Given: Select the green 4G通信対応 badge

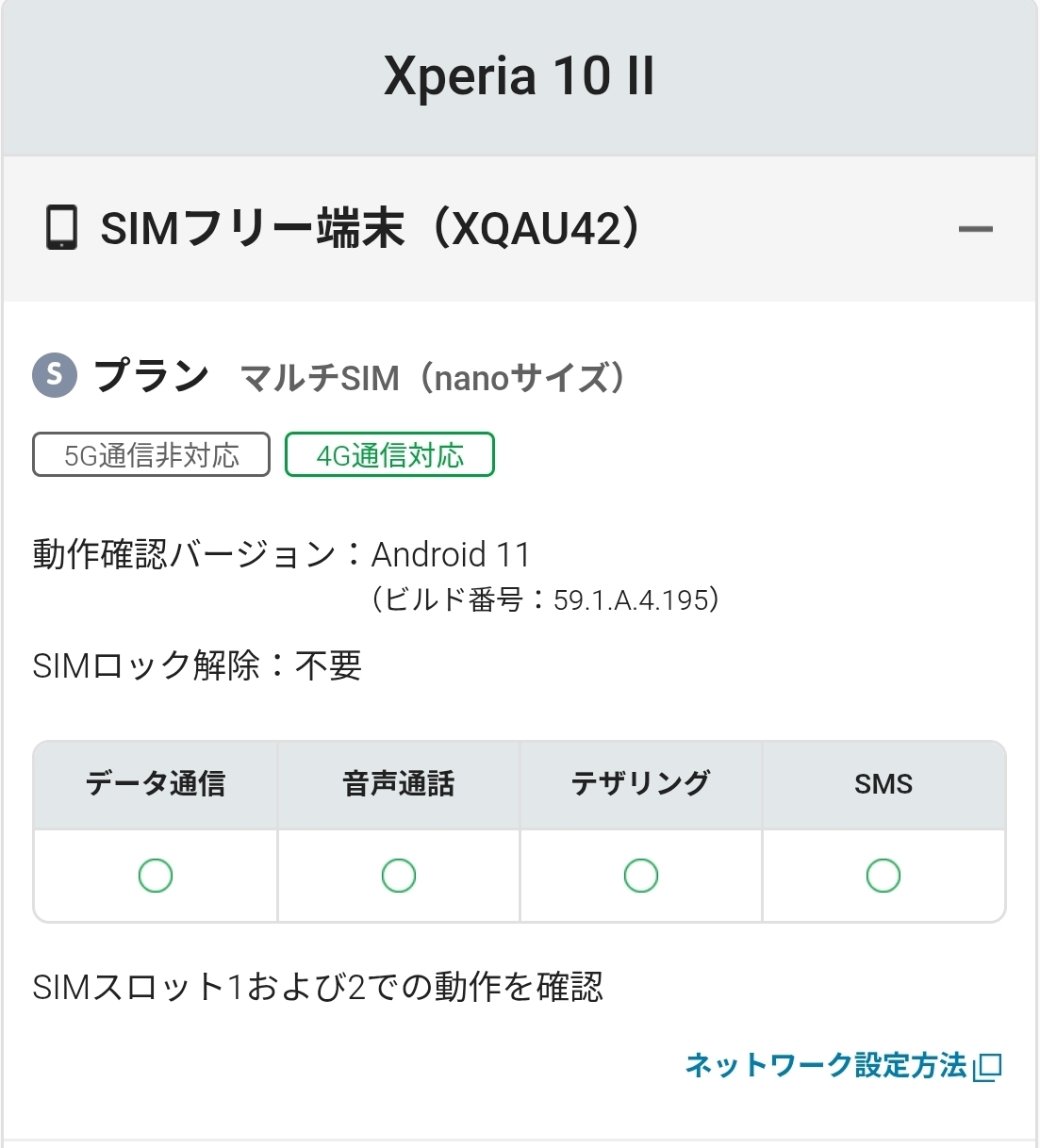Looking at the screenshot, I should pyautogui.click(x=389, y=455).
